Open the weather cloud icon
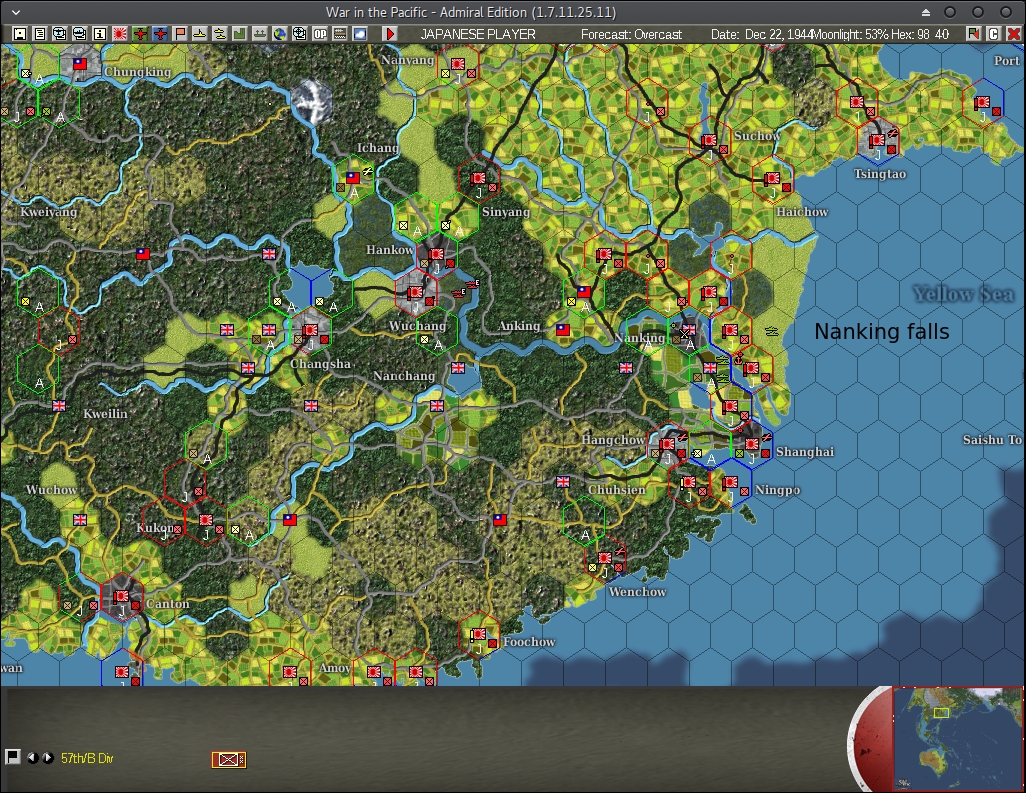 pos(360,33)
